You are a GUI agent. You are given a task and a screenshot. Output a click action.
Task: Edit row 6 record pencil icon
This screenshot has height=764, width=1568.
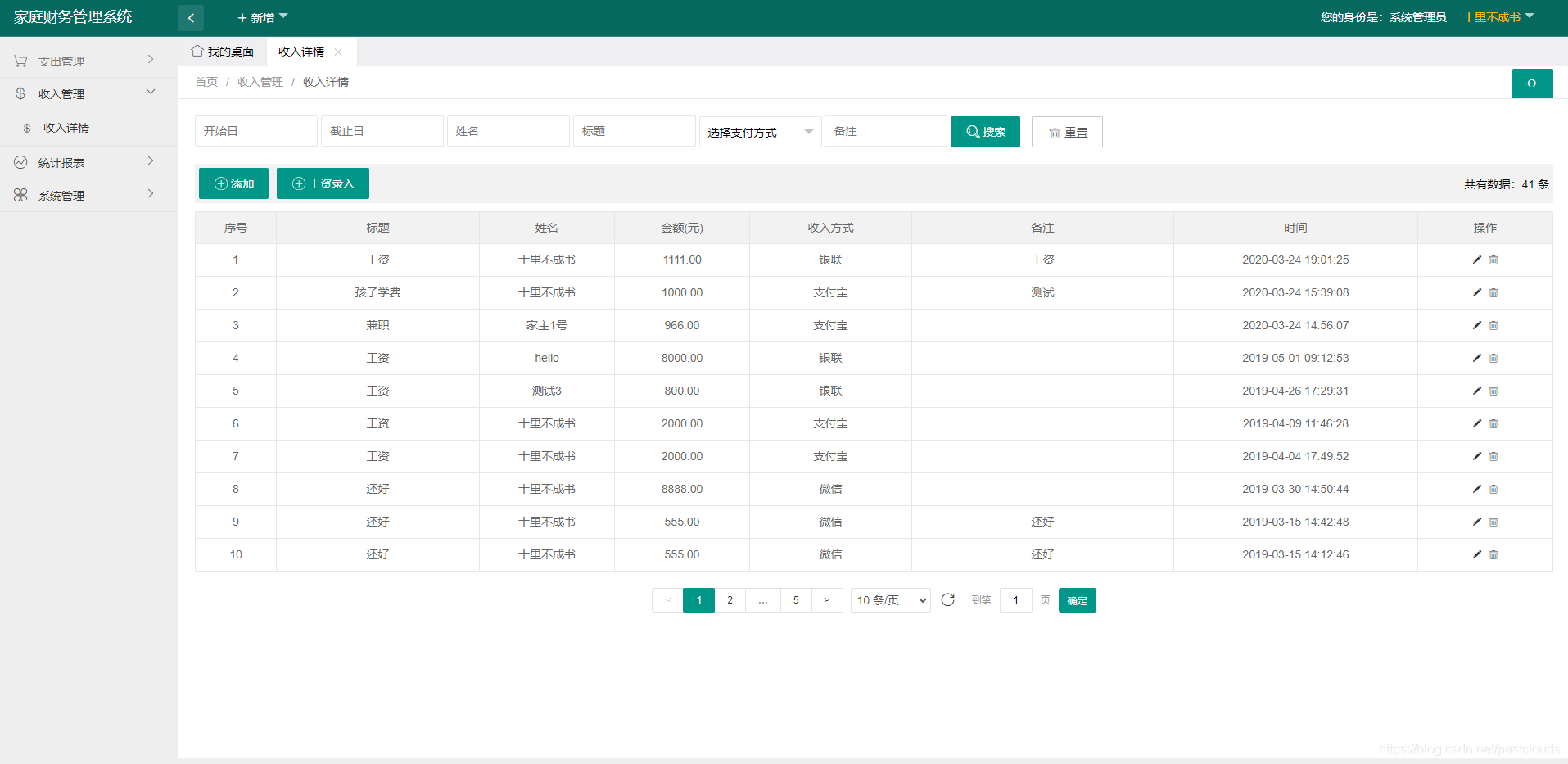[1477, 423]
